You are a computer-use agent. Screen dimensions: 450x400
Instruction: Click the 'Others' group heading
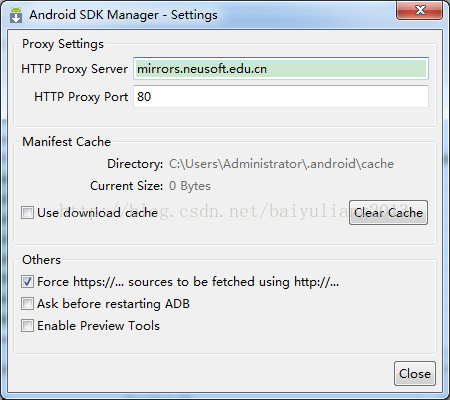[x=41, y=260]
